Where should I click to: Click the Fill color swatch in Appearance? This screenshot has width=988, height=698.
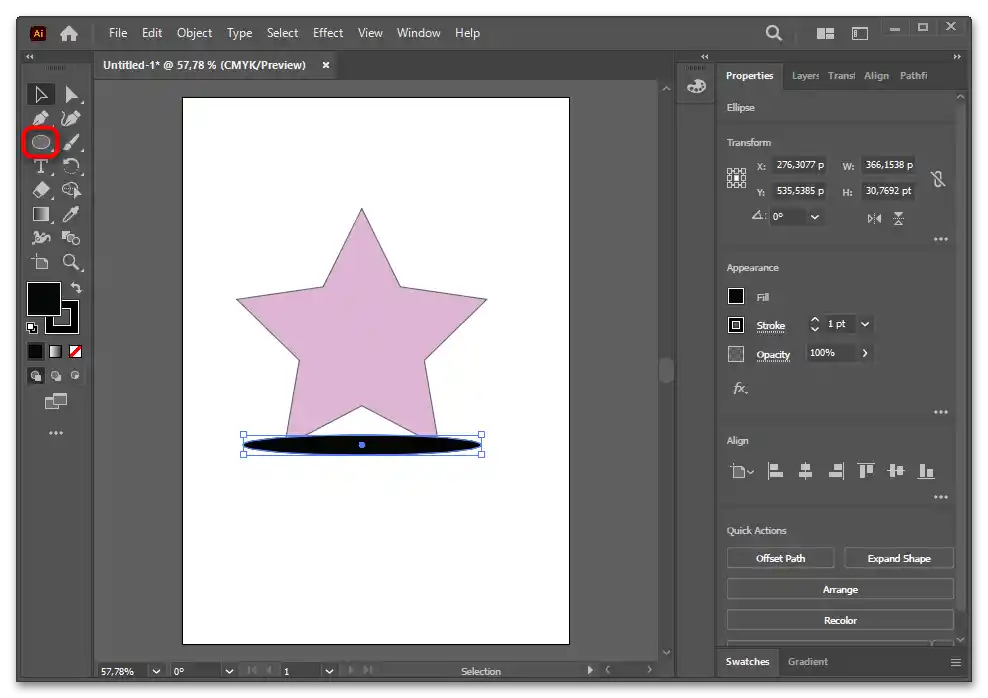click(x=736, y=297)
